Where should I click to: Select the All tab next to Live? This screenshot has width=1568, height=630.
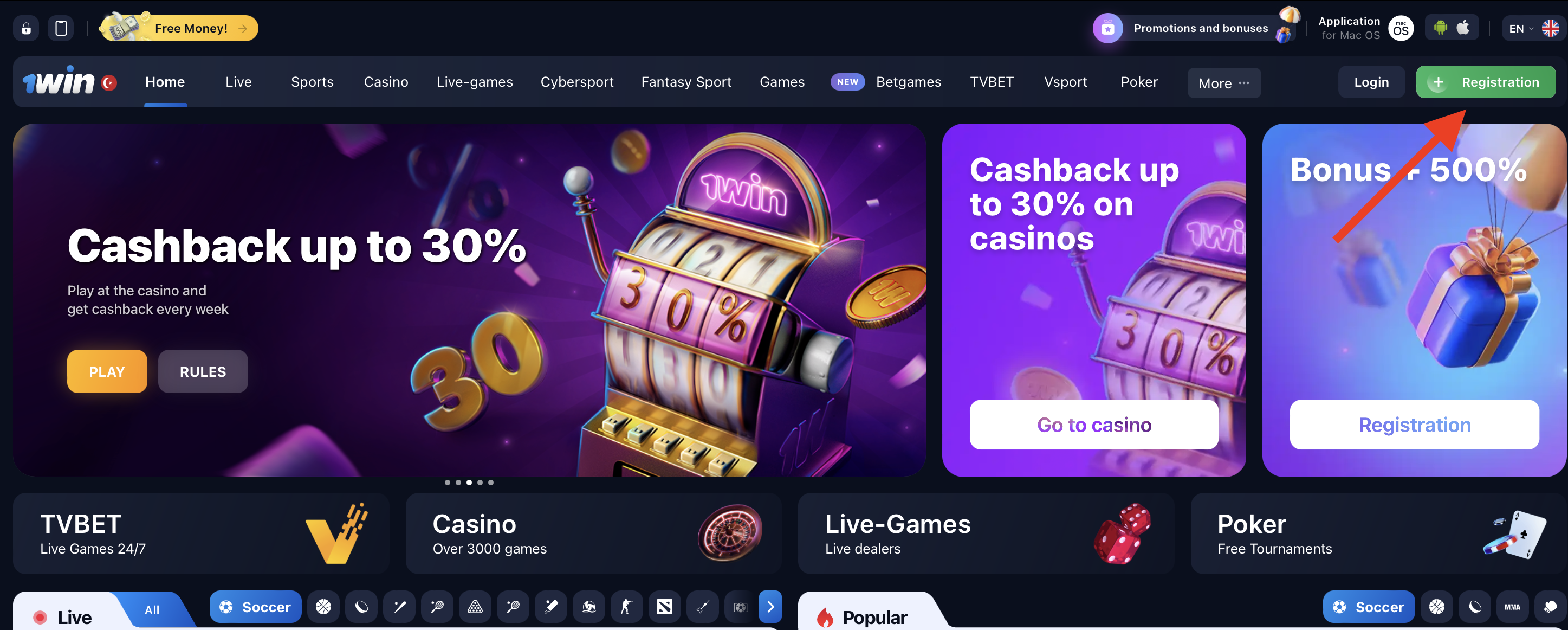pos(152,610)
